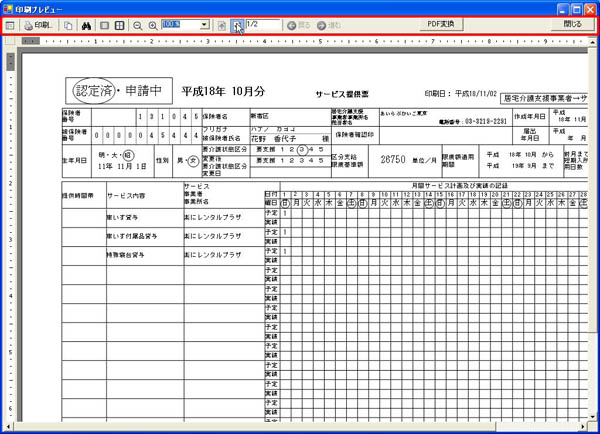The width and height of the screenshot is (600, 434).
Task: Click the 26750 amount value
Action: 393,160
